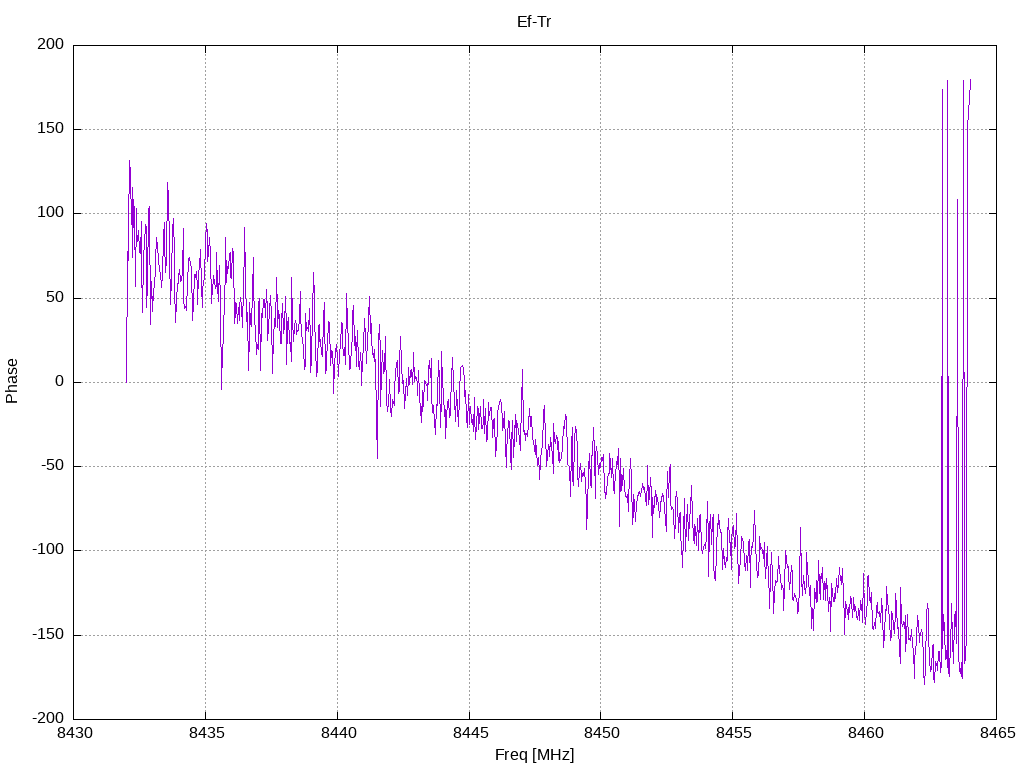The image size is (1024, 768).
Task: Click the 8460 frequency tick label
Action: click(x=865, y=733)
